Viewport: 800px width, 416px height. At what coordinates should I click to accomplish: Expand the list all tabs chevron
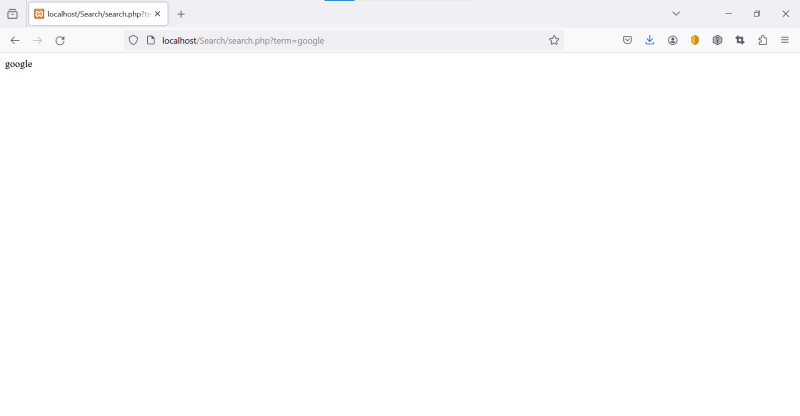pyautogui.click(x=676, y=14)
